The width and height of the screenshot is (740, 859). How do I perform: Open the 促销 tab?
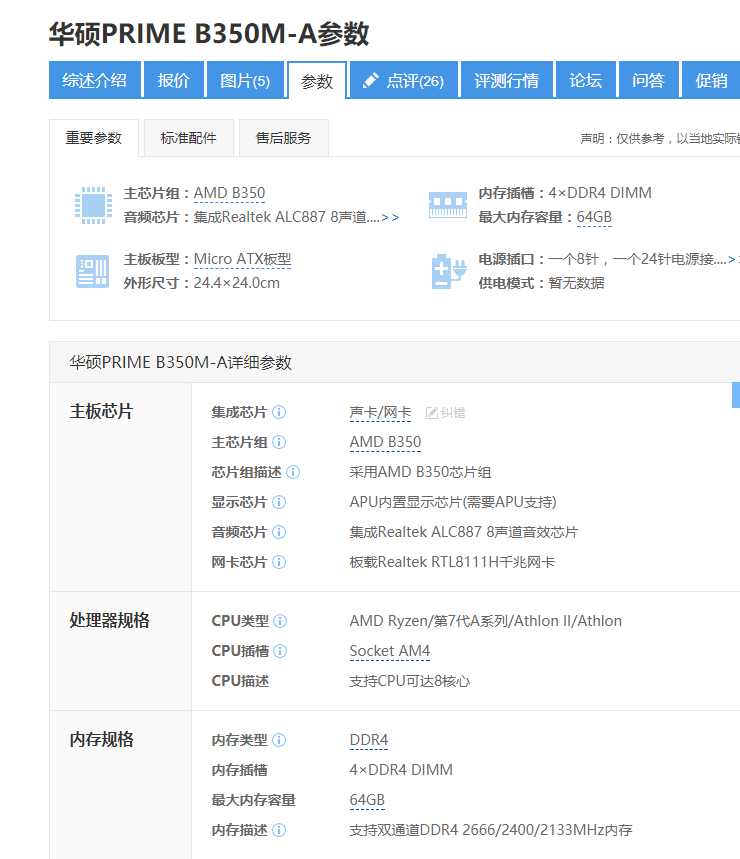(x=711, y=81)
